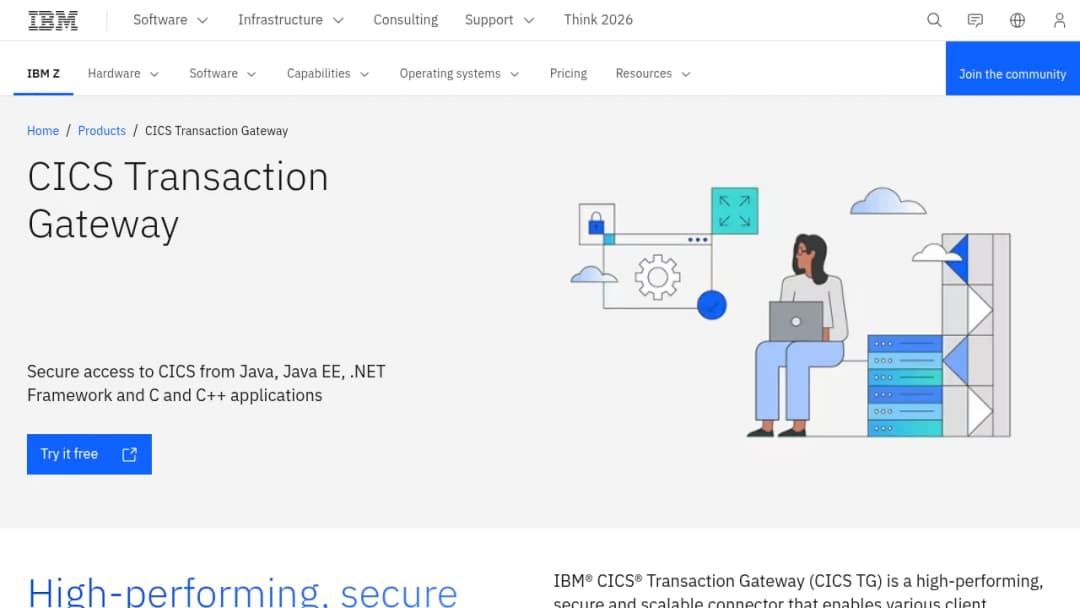
Task: Click the High-performing, secure heading
Action: [x=242, y=591]
